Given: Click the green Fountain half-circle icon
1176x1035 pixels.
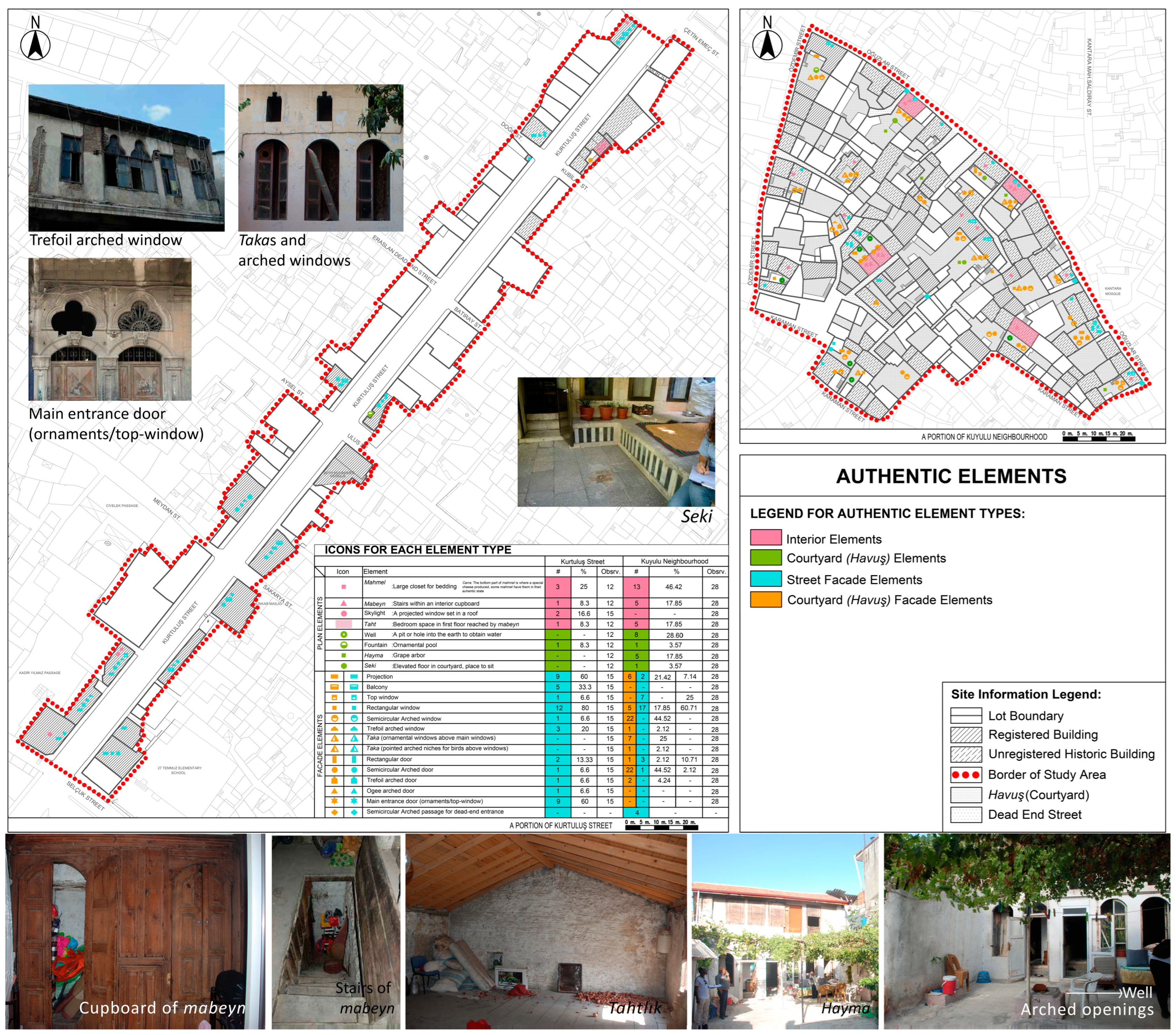Looking at the screenshot, I should coord(343,645).
